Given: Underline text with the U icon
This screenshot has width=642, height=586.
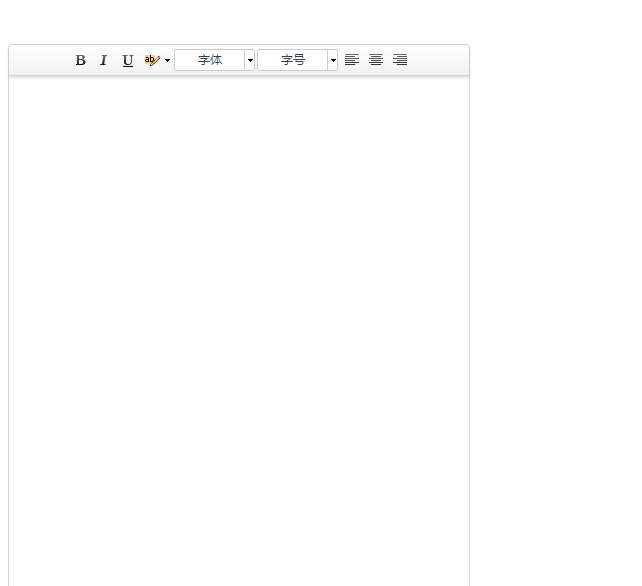Looking at the screenshot, I should click(x=127, y=60).
